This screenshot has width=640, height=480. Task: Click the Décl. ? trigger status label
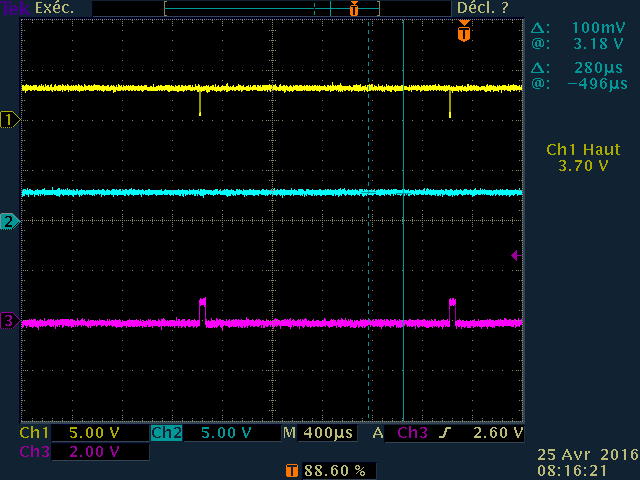tap(483, 8)
